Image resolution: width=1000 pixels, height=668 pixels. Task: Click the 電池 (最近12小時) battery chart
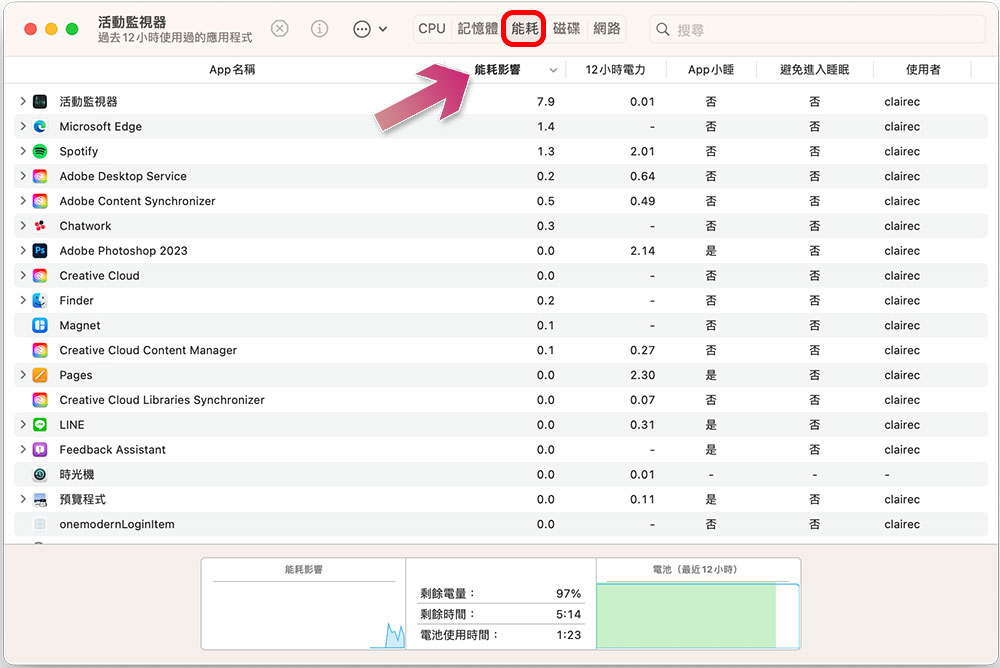coord(698,604)
